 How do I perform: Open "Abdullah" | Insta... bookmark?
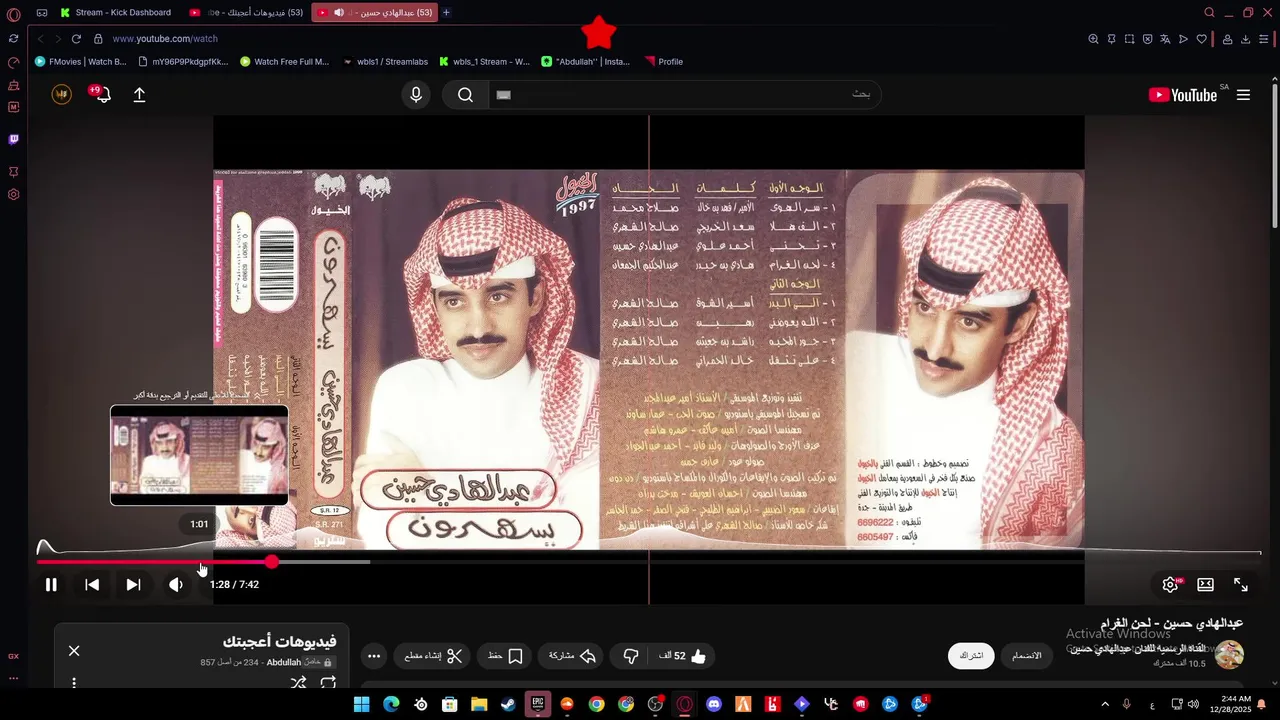pos(586,61)
